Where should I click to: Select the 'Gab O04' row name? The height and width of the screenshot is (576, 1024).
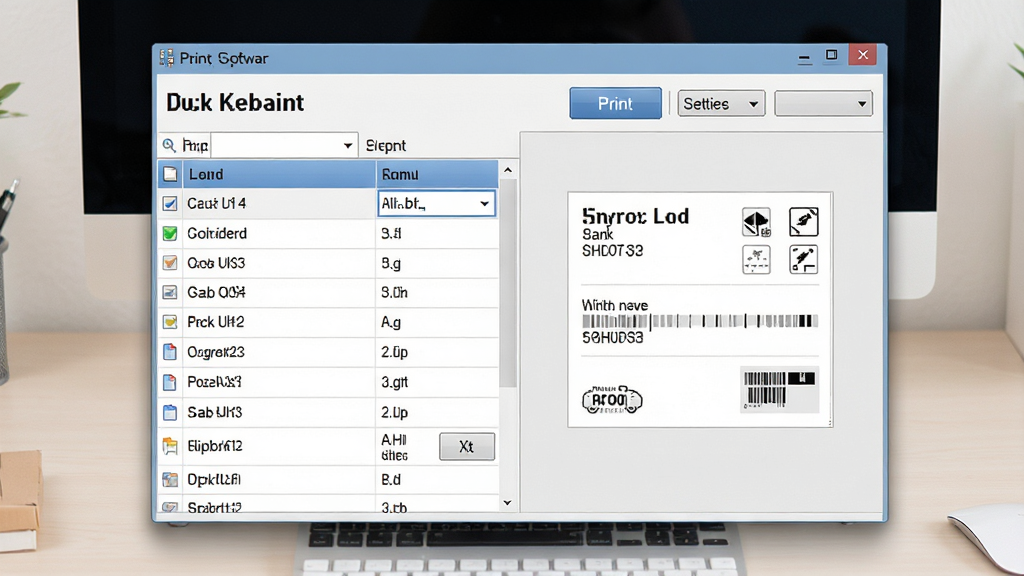pos(216,292)
